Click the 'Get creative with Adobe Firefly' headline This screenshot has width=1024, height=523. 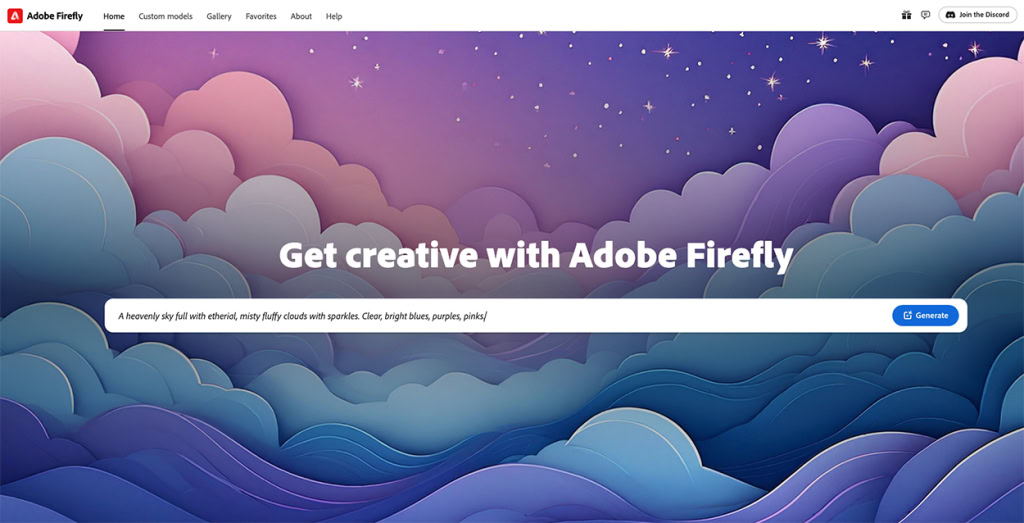tap(536, 255)
